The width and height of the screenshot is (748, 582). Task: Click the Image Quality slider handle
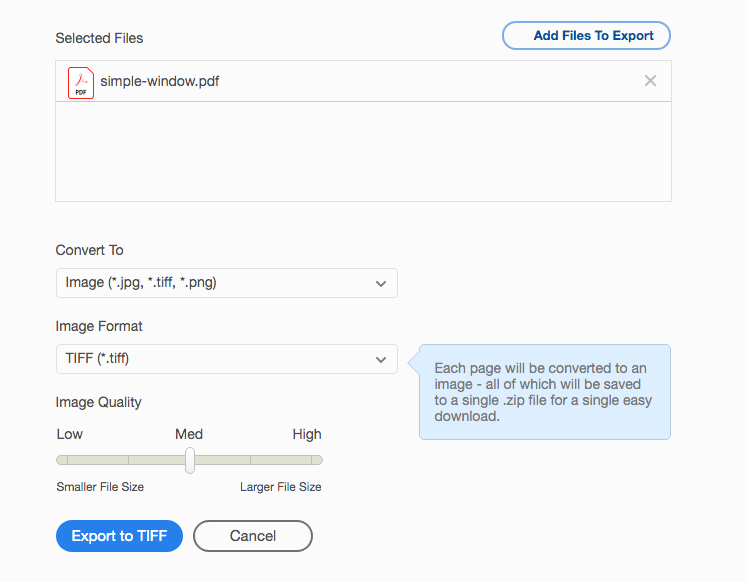(x=190, y=460)
